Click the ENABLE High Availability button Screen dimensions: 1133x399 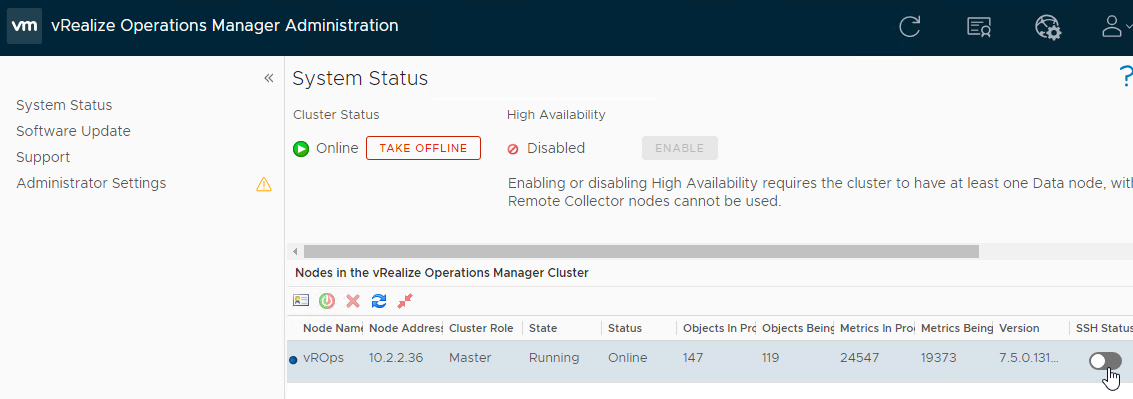(x=679, y=148)
